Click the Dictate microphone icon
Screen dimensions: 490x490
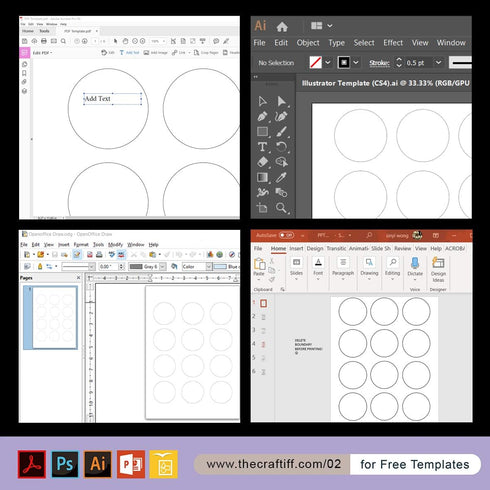pos(415,263)
